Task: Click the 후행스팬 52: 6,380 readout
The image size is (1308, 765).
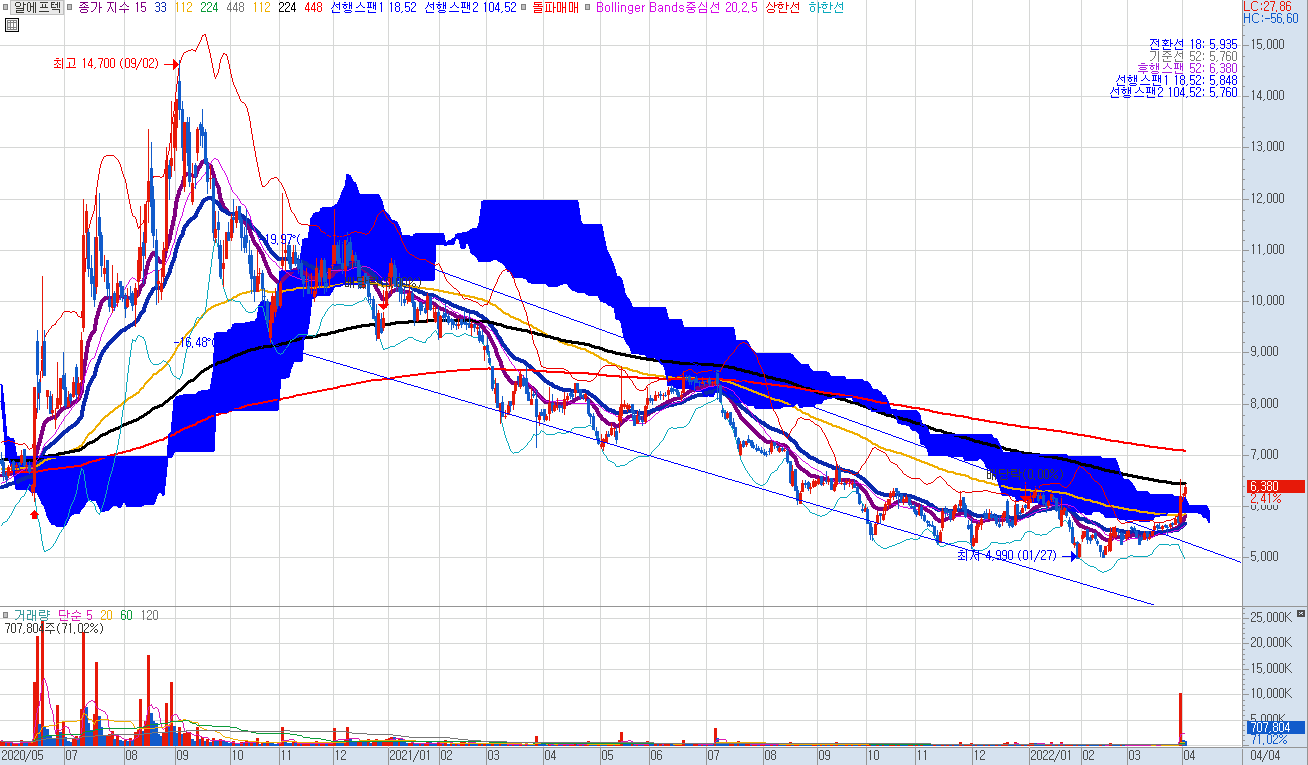Action: tap(1186, 68)
